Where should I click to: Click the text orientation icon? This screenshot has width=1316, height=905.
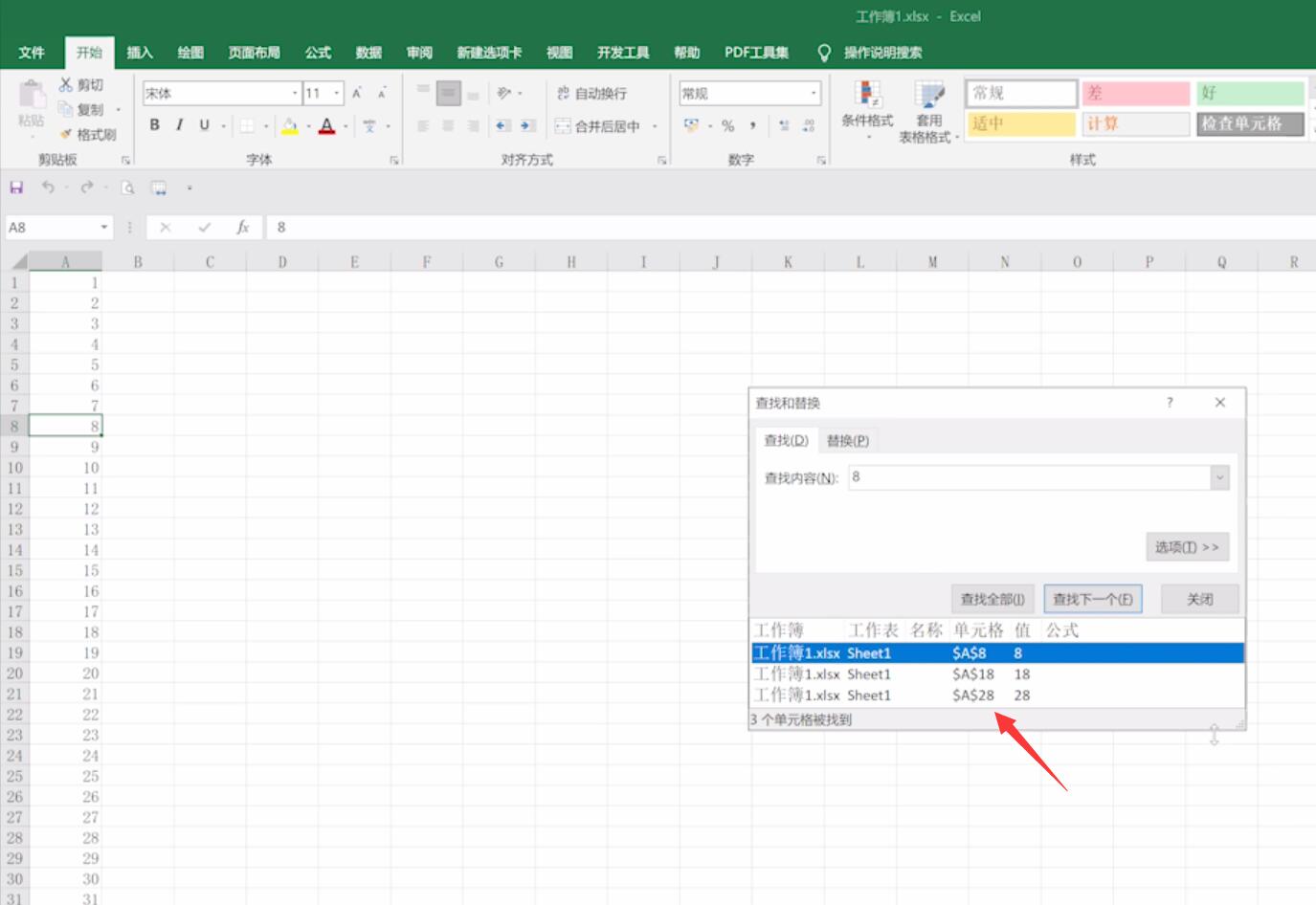504,93
